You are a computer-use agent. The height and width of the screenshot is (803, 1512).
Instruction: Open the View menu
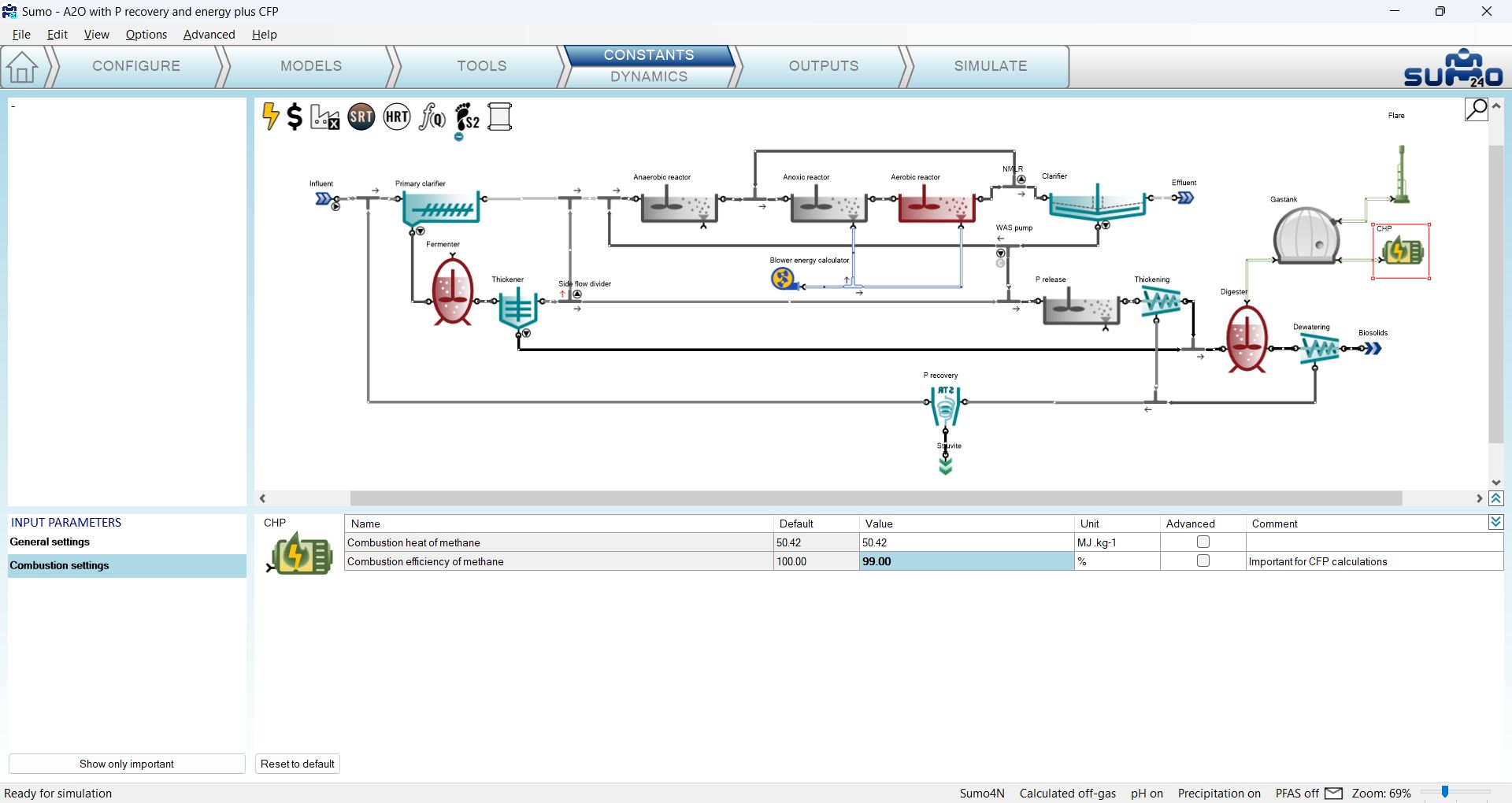click(97, 35)
